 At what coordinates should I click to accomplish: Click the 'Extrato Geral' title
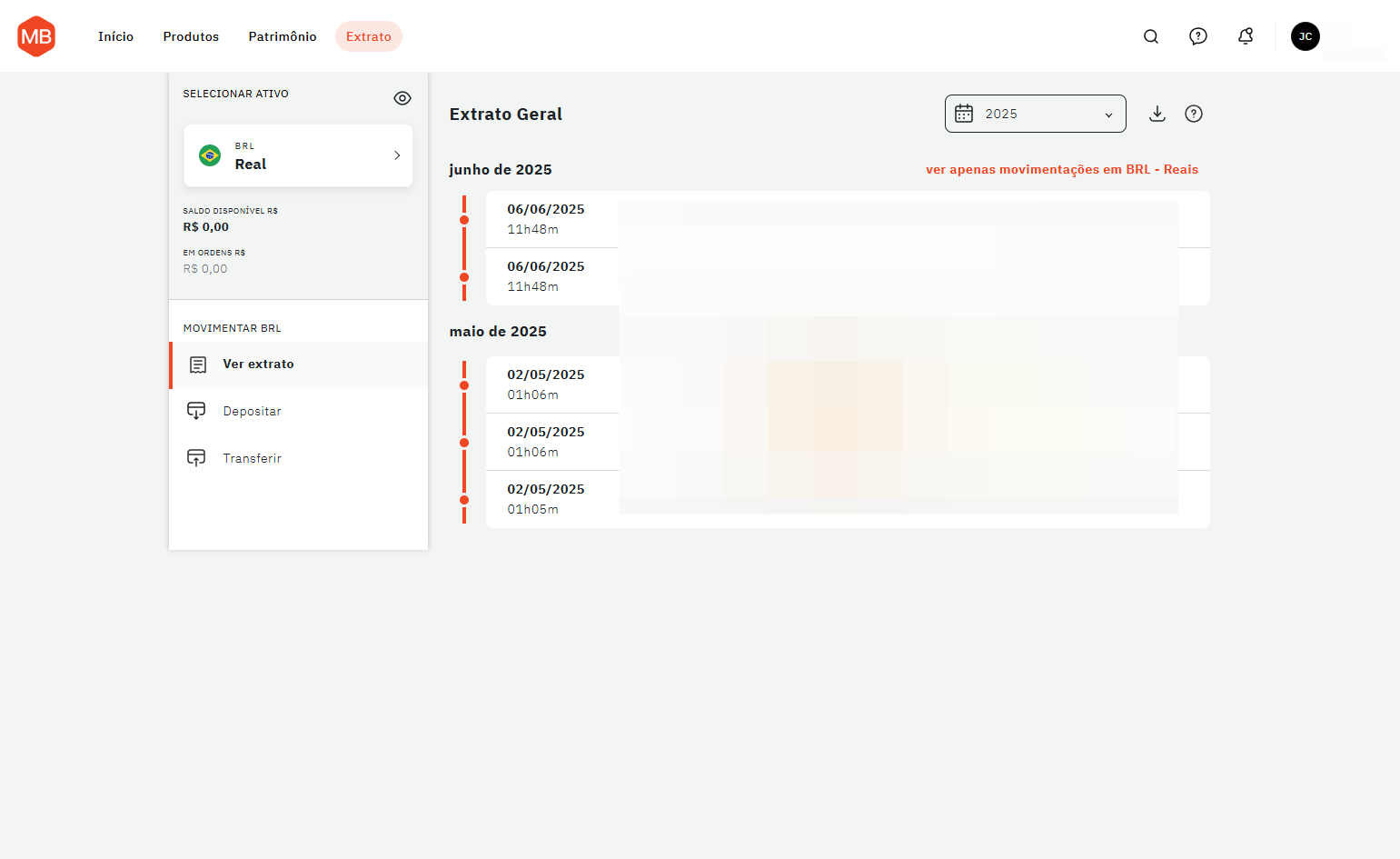point(506,115)
